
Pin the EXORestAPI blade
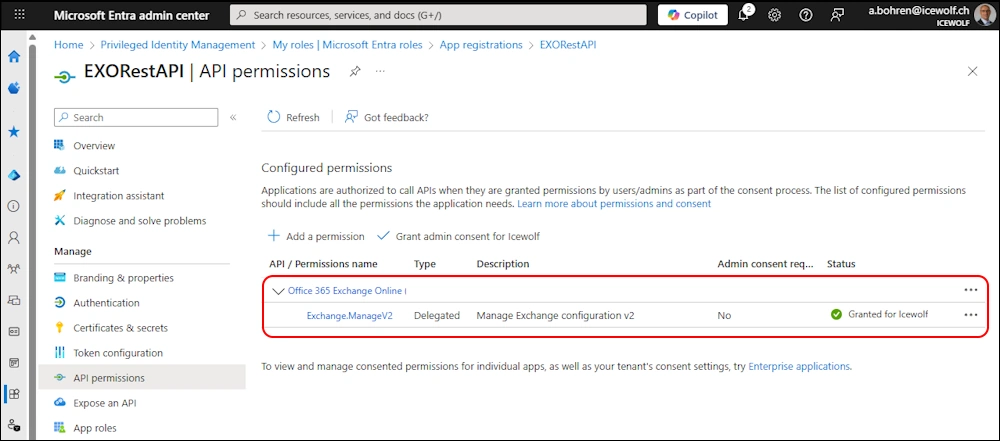point(355,72)
